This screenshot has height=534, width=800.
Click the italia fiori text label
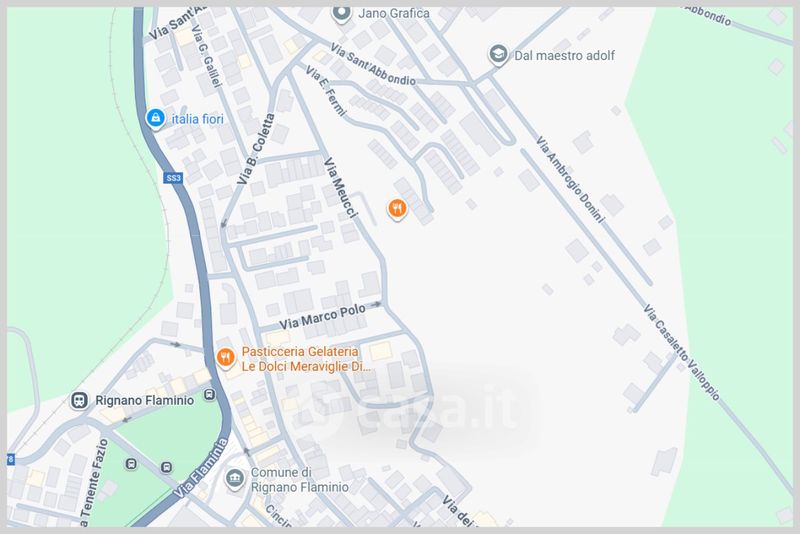[x=197, y=119]
